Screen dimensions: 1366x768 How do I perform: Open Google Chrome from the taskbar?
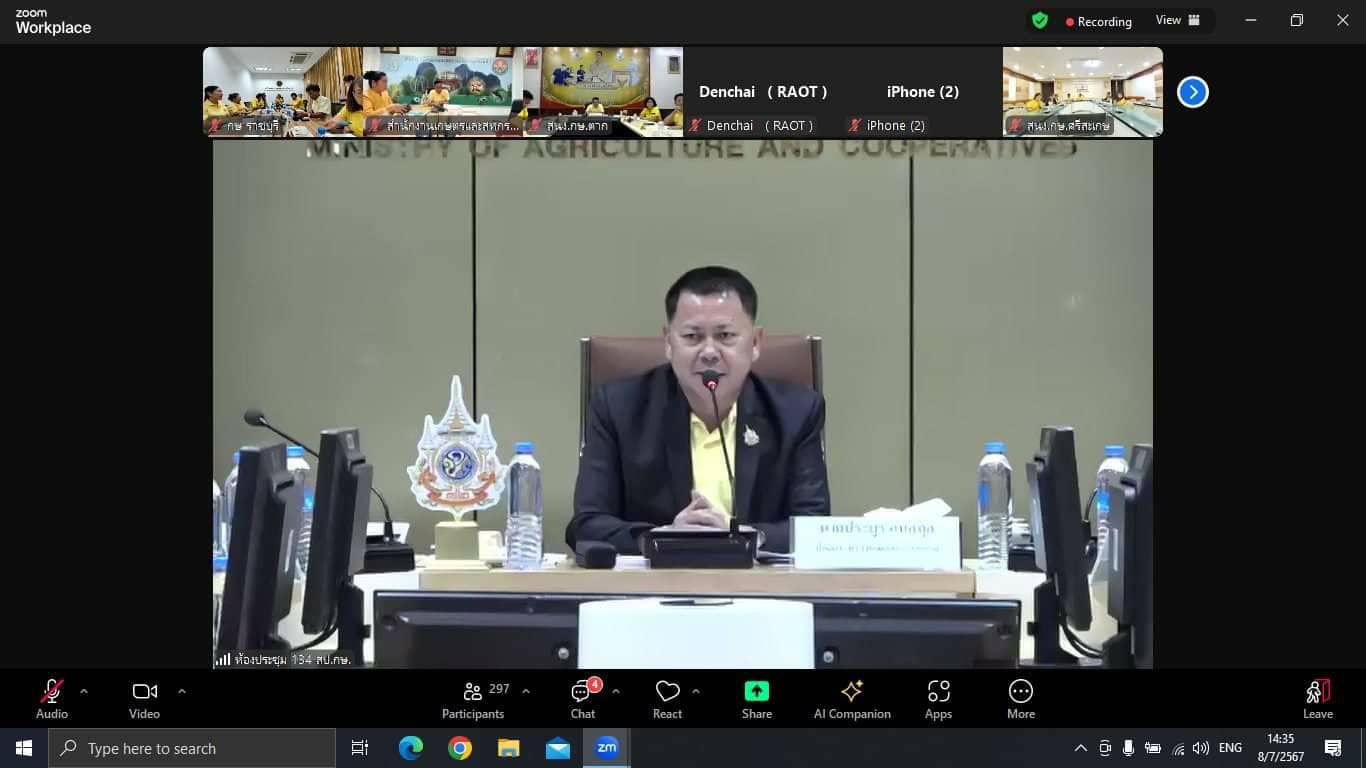point(460,748)
